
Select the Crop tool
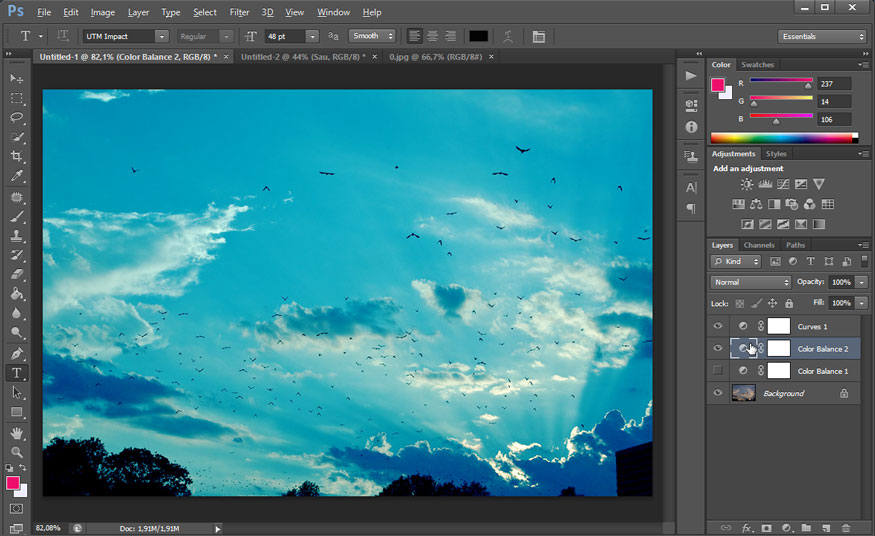point(17,156)
